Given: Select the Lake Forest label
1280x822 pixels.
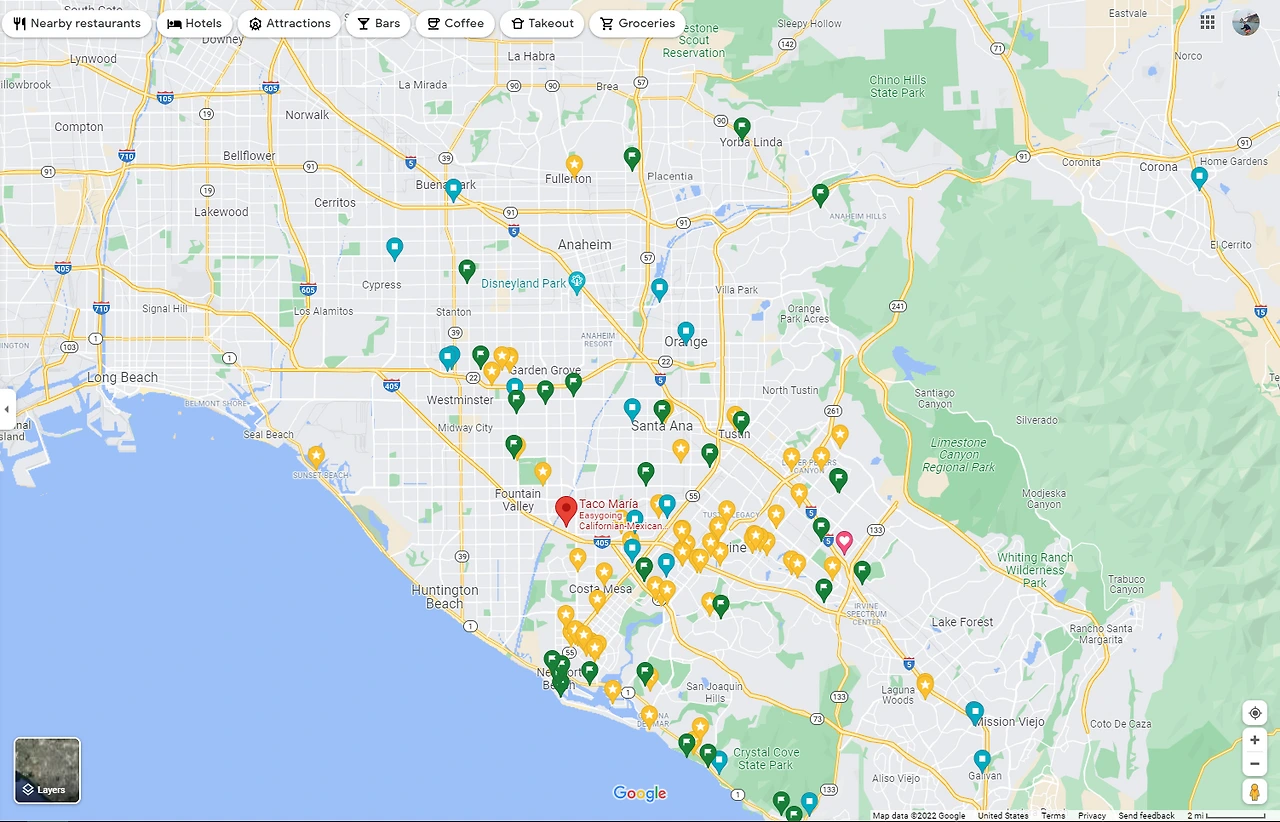Looking at the screenshot, I should pyautogui.click(x=962, y=622).
